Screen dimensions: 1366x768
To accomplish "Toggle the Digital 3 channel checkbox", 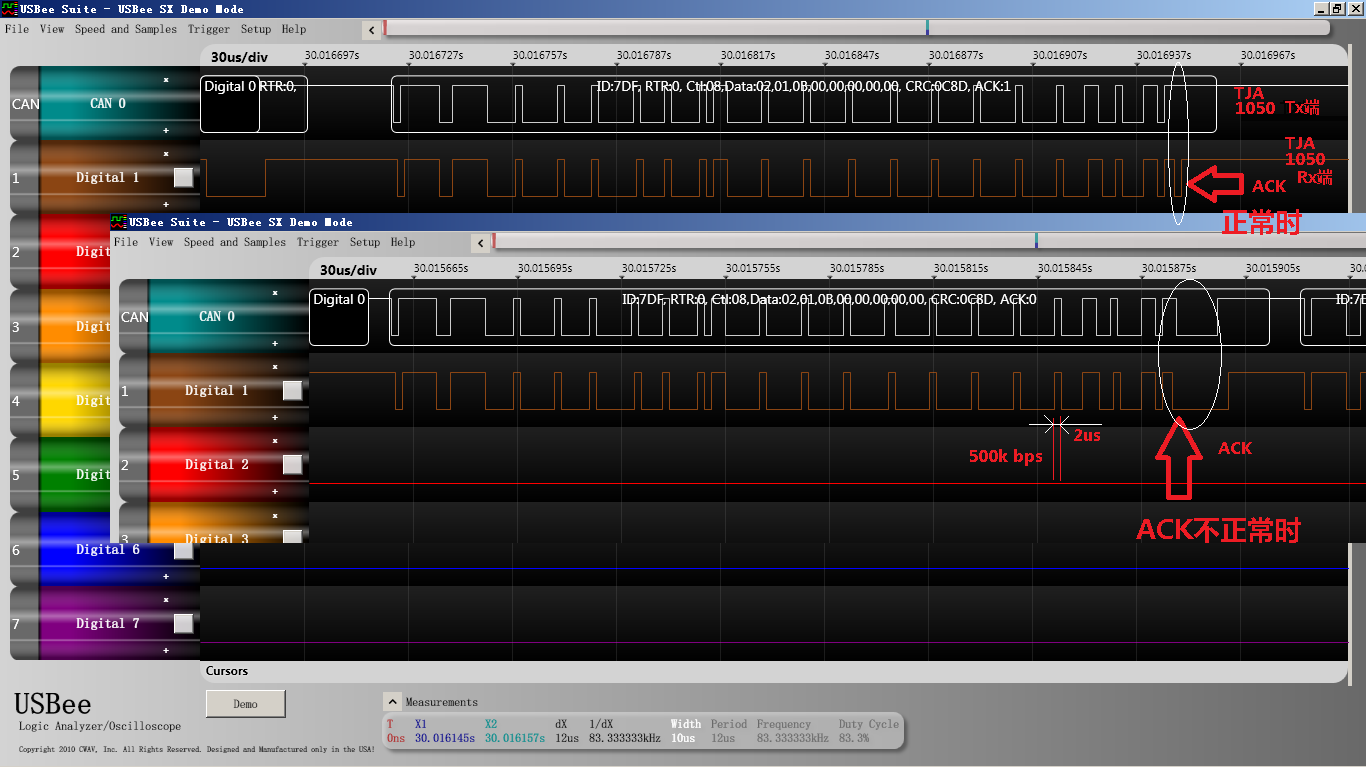I will pyautogui.click(x=292, y=535).
